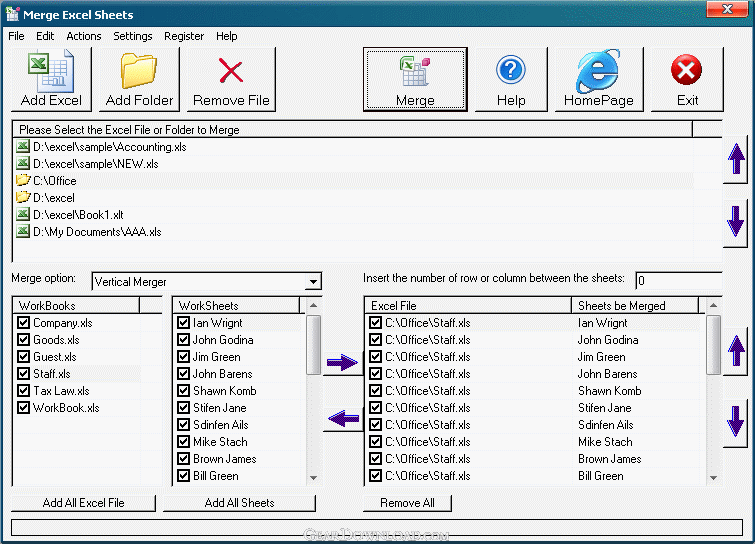Select the Staff.xls workbook row

click(x=78, y=374)
